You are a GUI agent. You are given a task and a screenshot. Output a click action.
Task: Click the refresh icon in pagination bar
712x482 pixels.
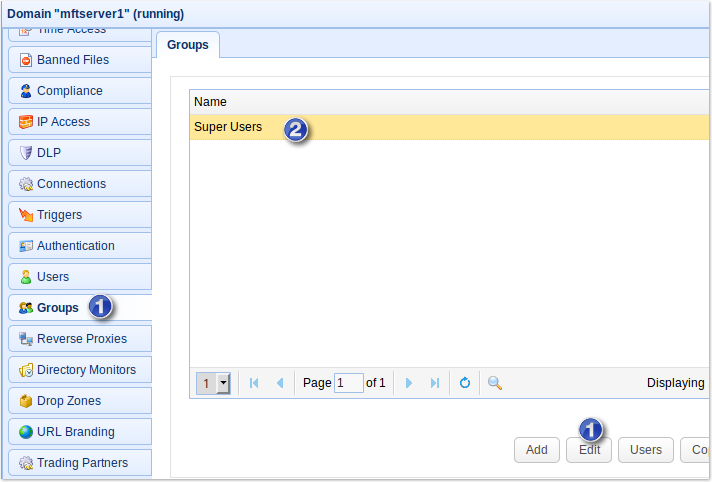coord(465,383)
